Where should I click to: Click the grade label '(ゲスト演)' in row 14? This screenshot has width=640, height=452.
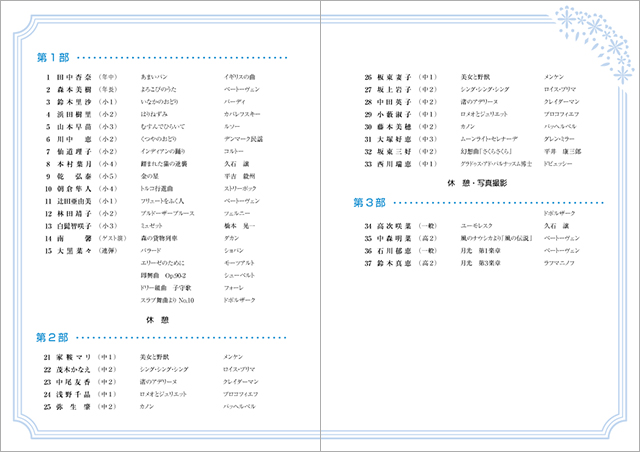(113, 238)
